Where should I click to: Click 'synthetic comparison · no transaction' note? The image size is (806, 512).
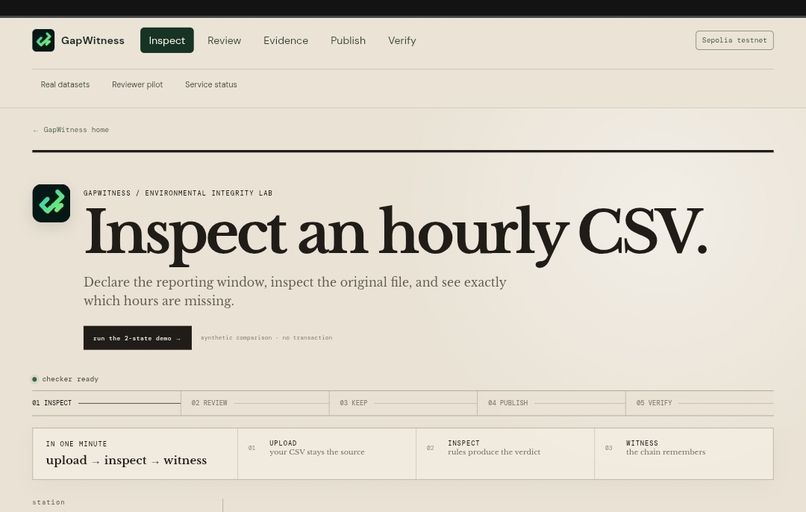[266, 338]
